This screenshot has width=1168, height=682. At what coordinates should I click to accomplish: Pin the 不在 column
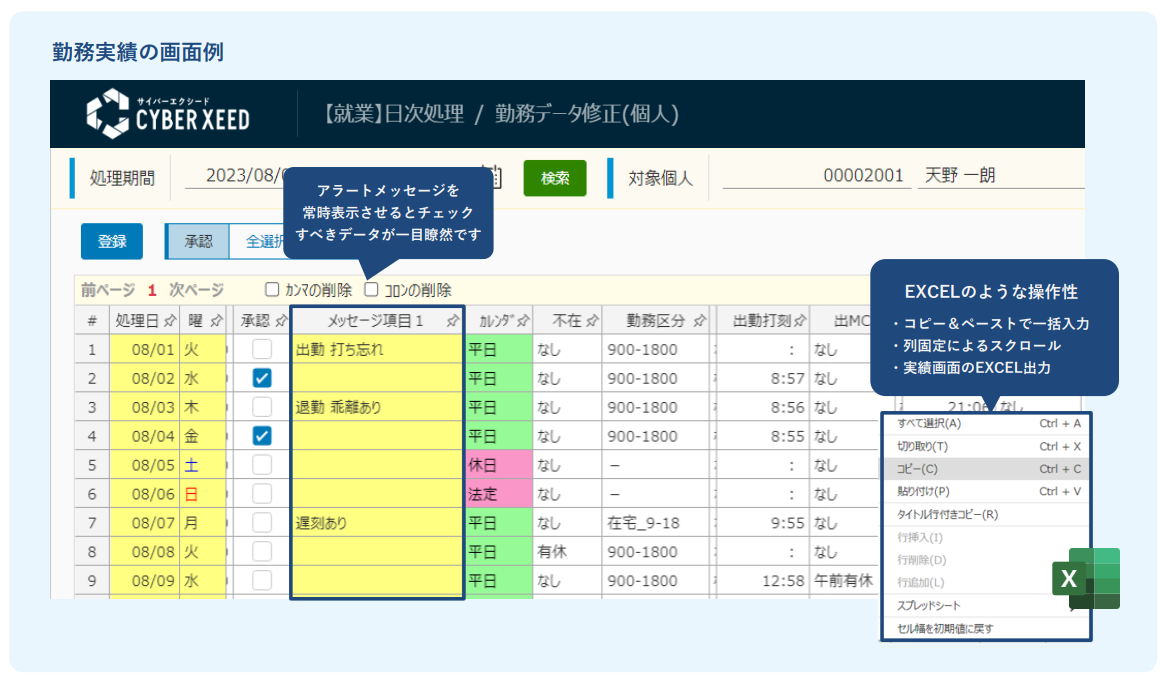tap(592, 321)
